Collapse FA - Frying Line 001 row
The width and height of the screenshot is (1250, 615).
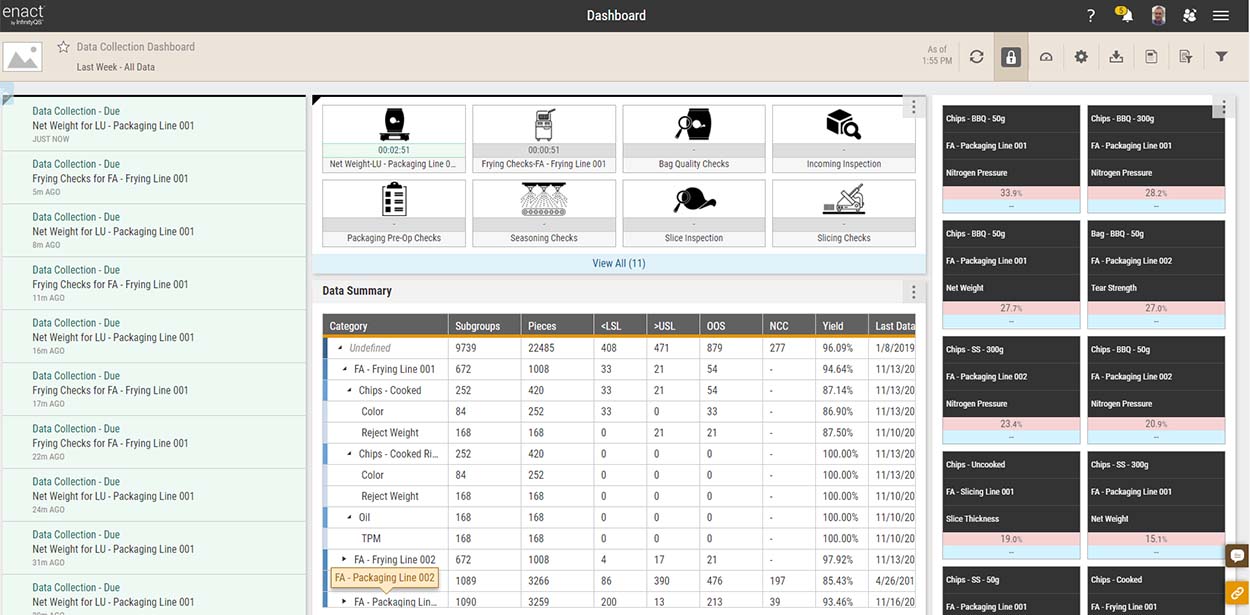click(345, 369)
